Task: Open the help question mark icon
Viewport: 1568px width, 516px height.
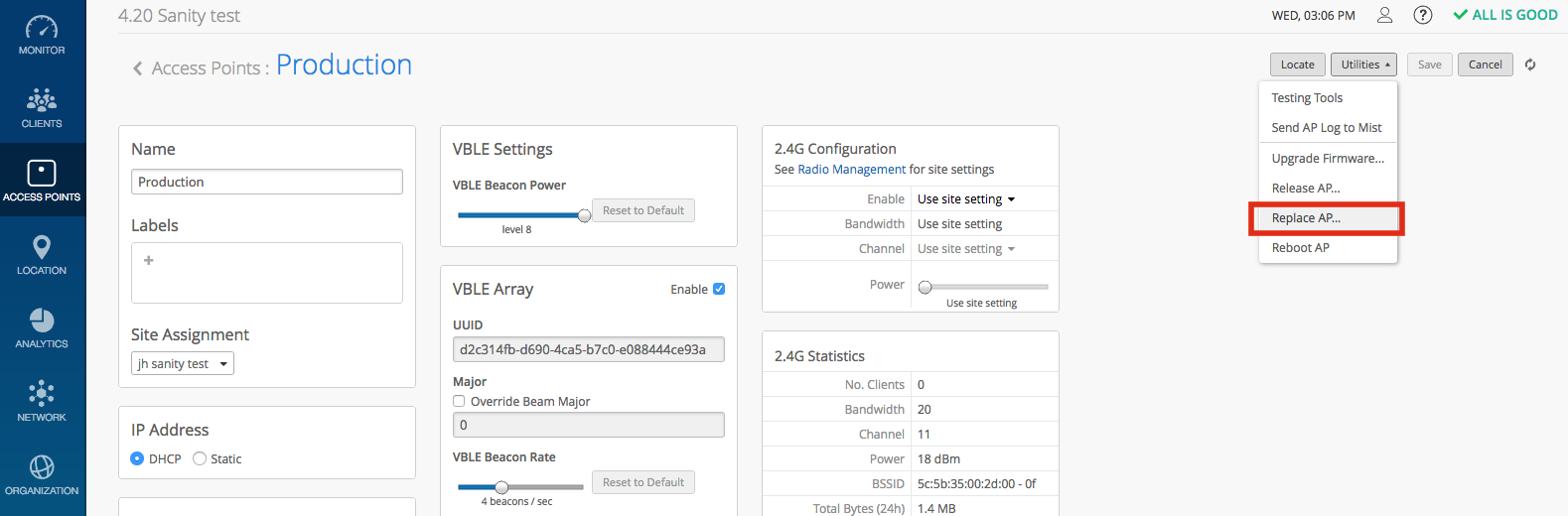Action: [1422, 15]
